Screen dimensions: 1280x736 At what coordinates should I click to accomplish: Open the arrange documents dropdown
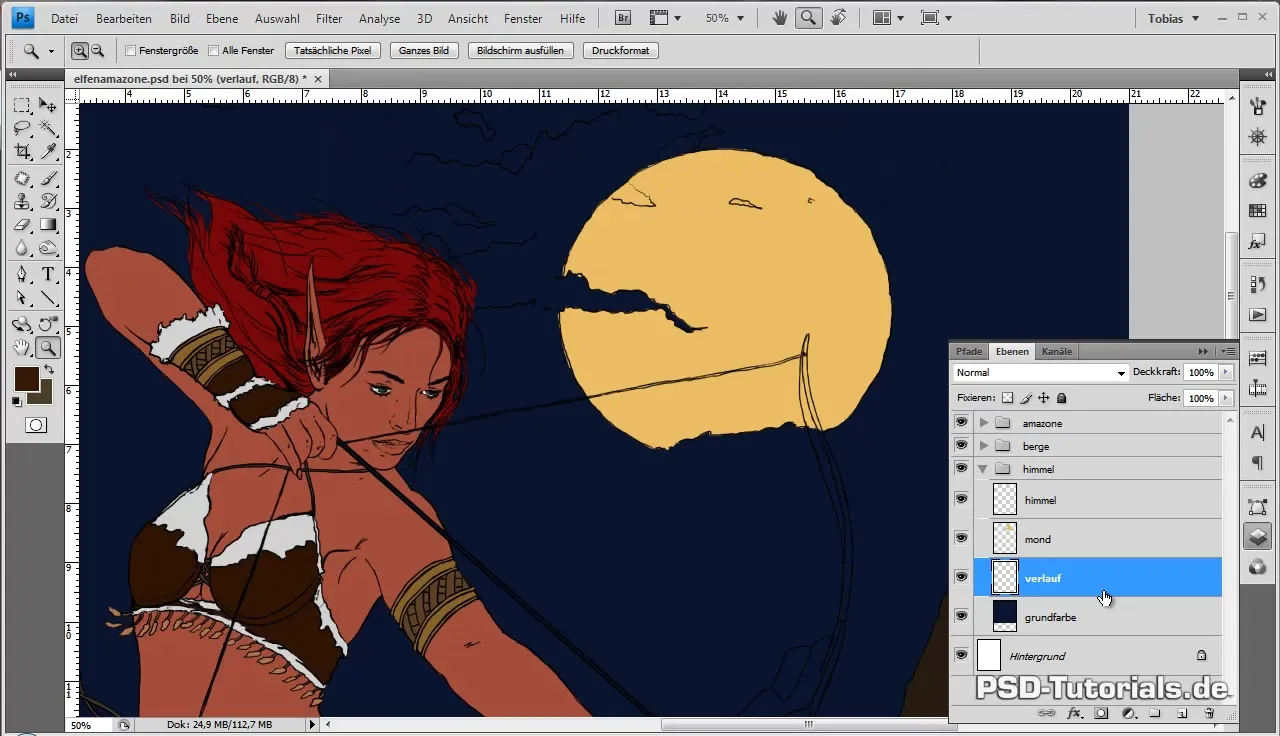888,18
